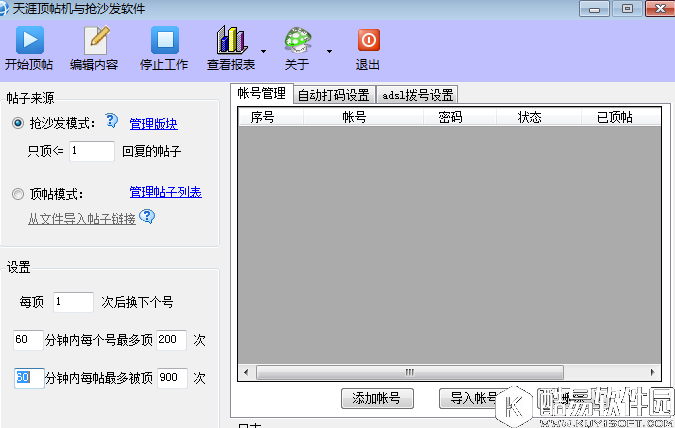Image resolution: width=675 pixels, height=428 pixels.
Task: Minimize the 天涯顶帖机 window
Action: coord(594,9)
